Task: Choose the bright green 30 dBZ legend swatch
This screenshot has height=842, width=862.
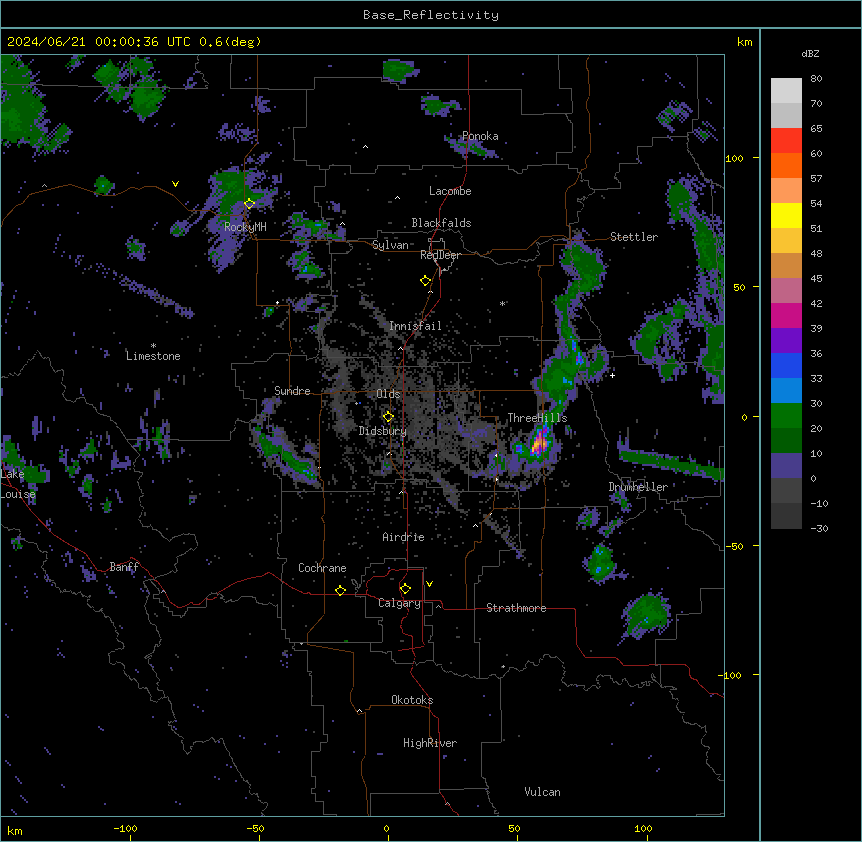Action: pyautogui.click(x=786, y=415)
